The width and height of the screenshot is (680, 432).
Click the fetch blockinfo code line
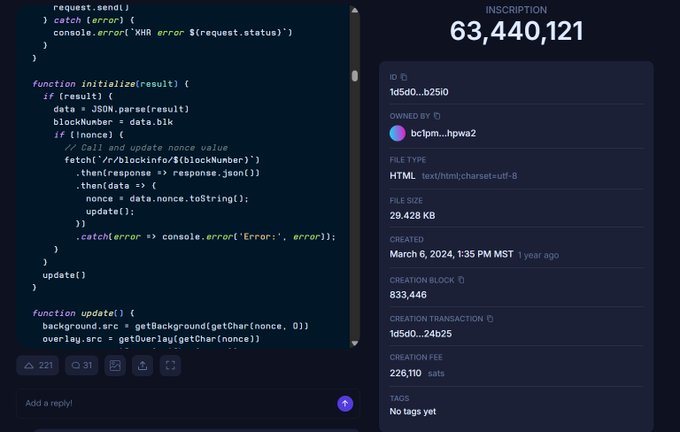coord(162,160)
